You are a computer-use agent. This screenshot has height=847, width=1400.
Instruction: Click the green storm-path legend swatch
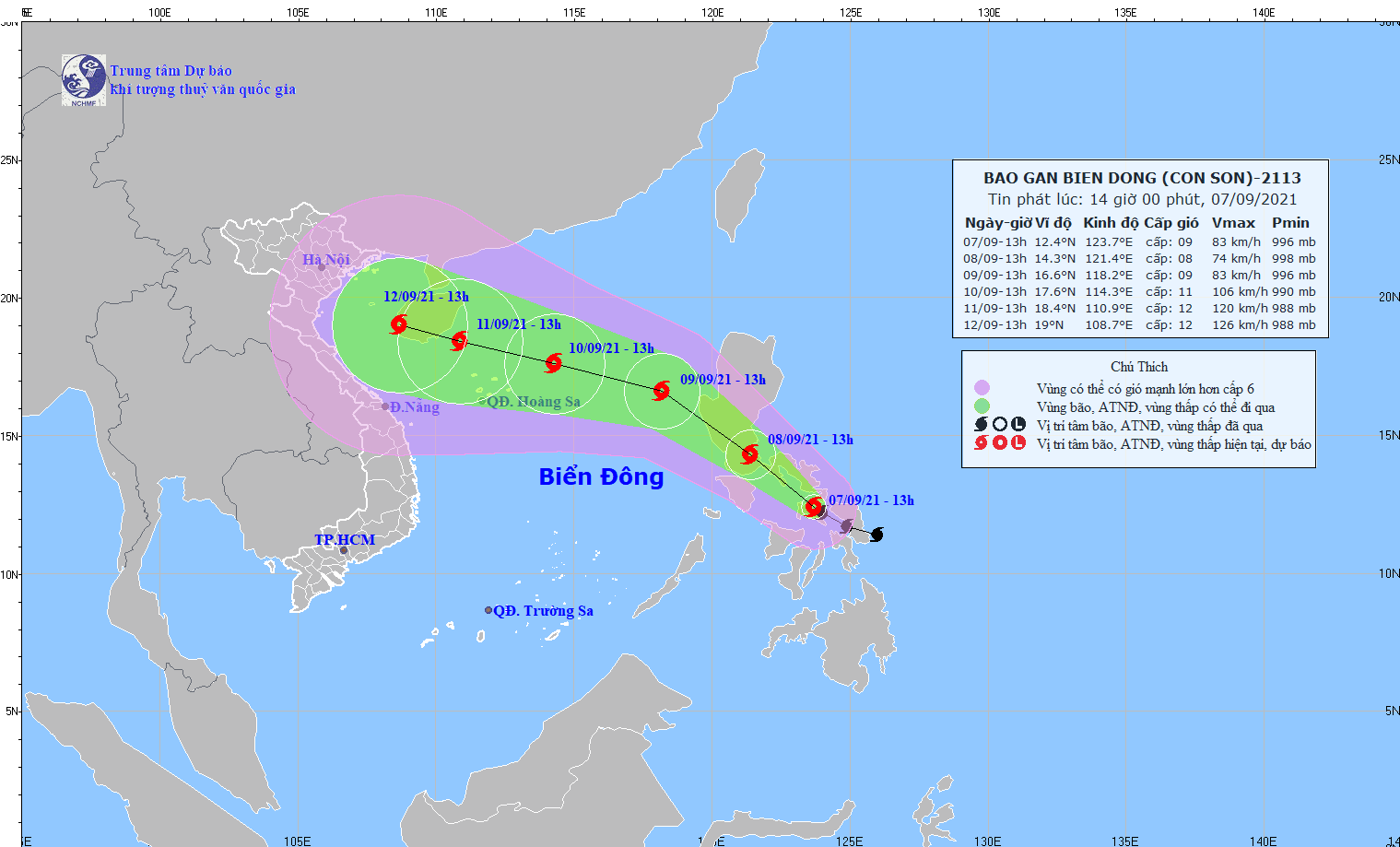(982, 406)
